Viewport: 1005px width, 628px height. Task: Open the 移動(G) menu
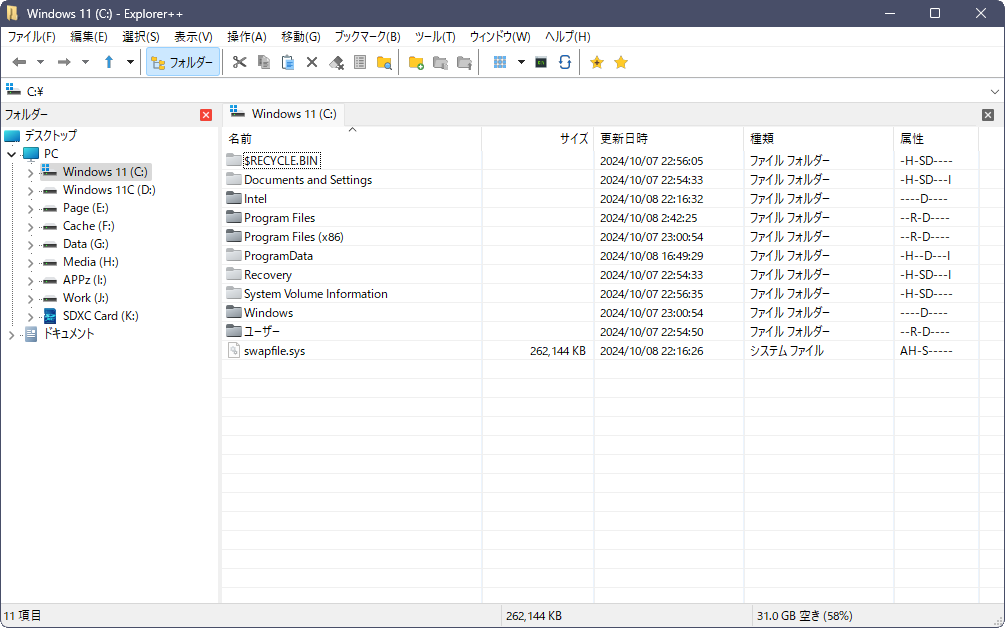pyautogui.click(x=301, y=37)
